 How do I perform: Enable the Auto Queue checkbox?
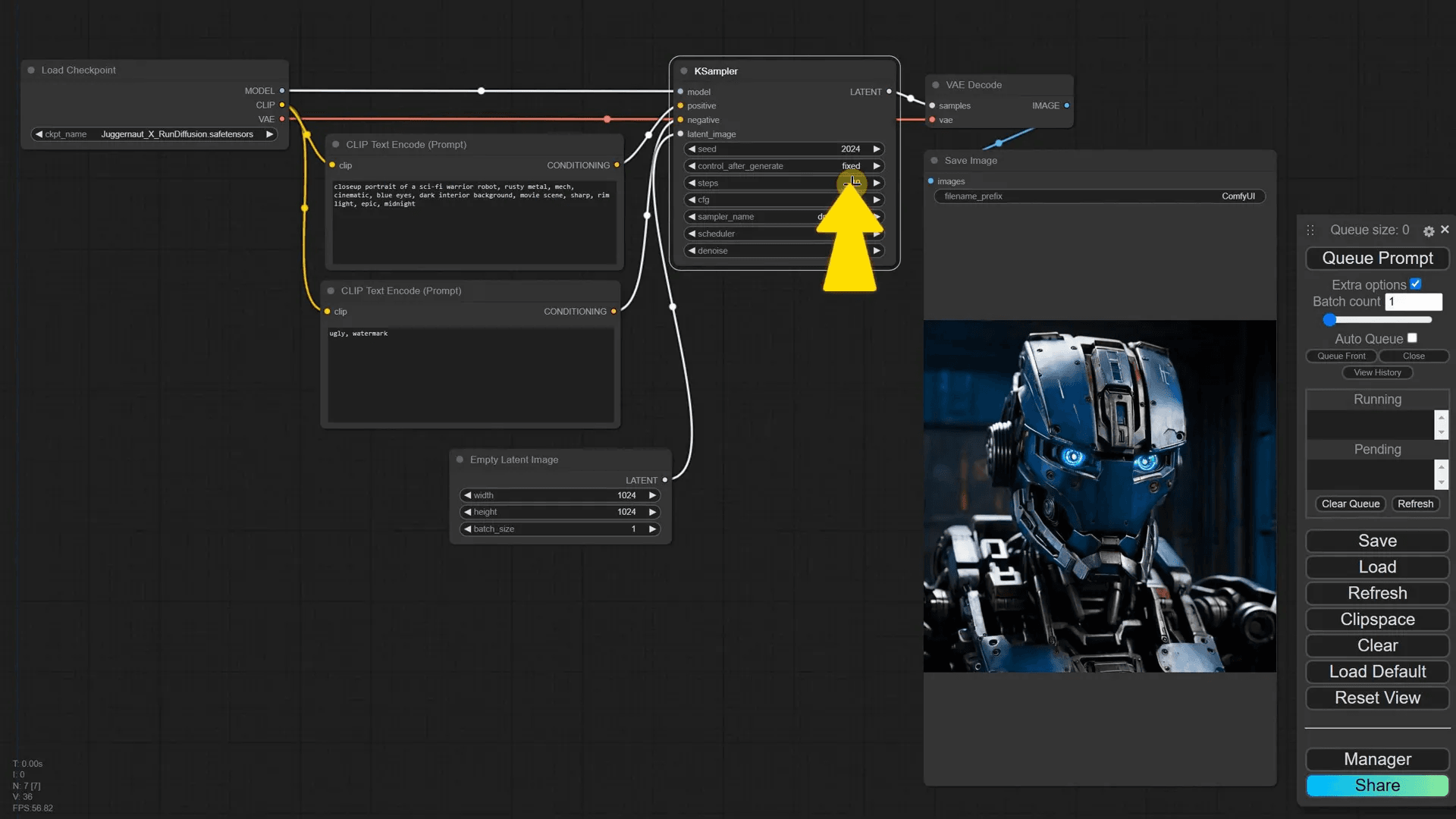[x=1412, y=338]
